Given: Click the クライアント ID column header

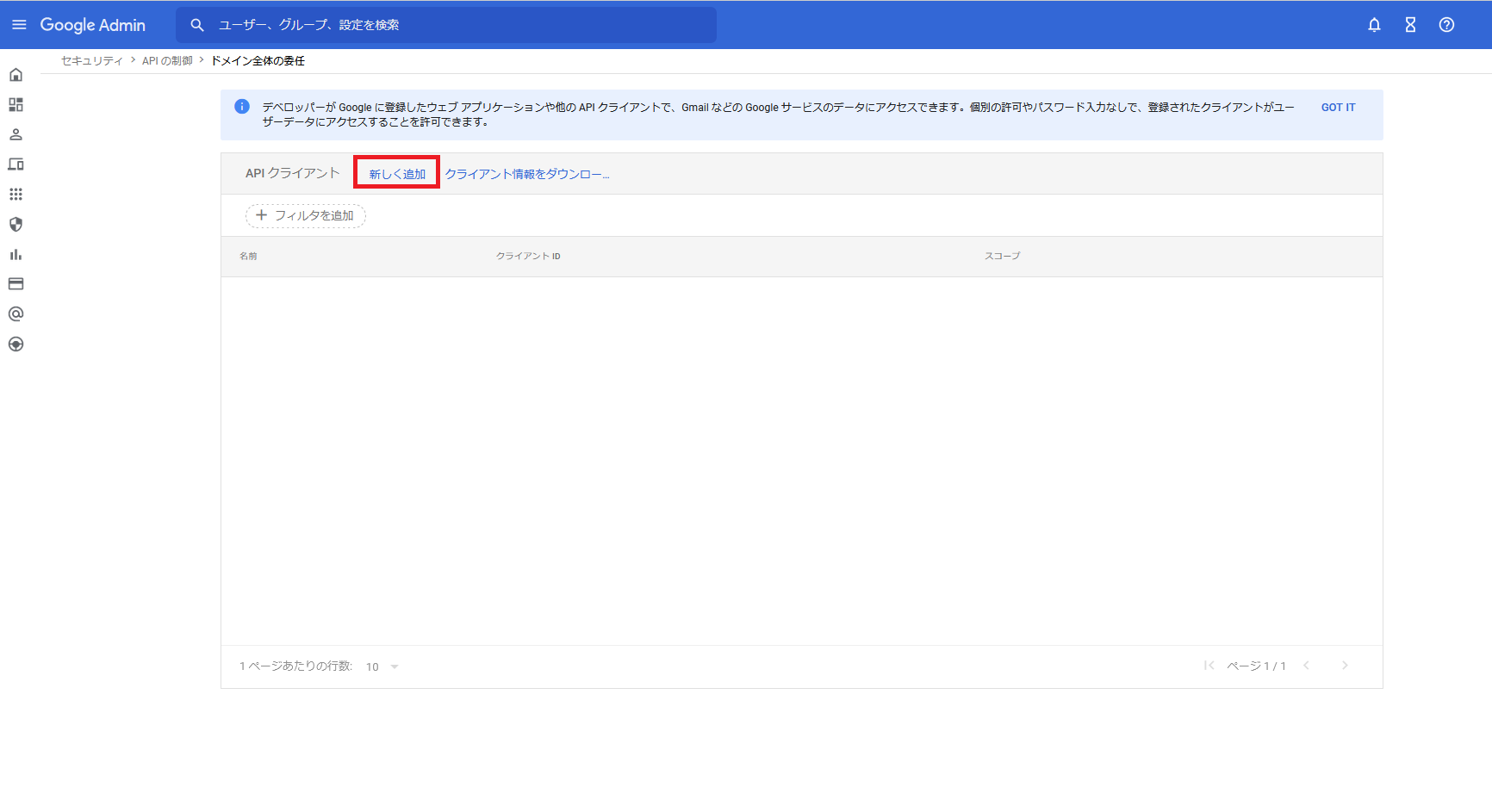Looking at the screenshot, I should click(x=528, y=257).
